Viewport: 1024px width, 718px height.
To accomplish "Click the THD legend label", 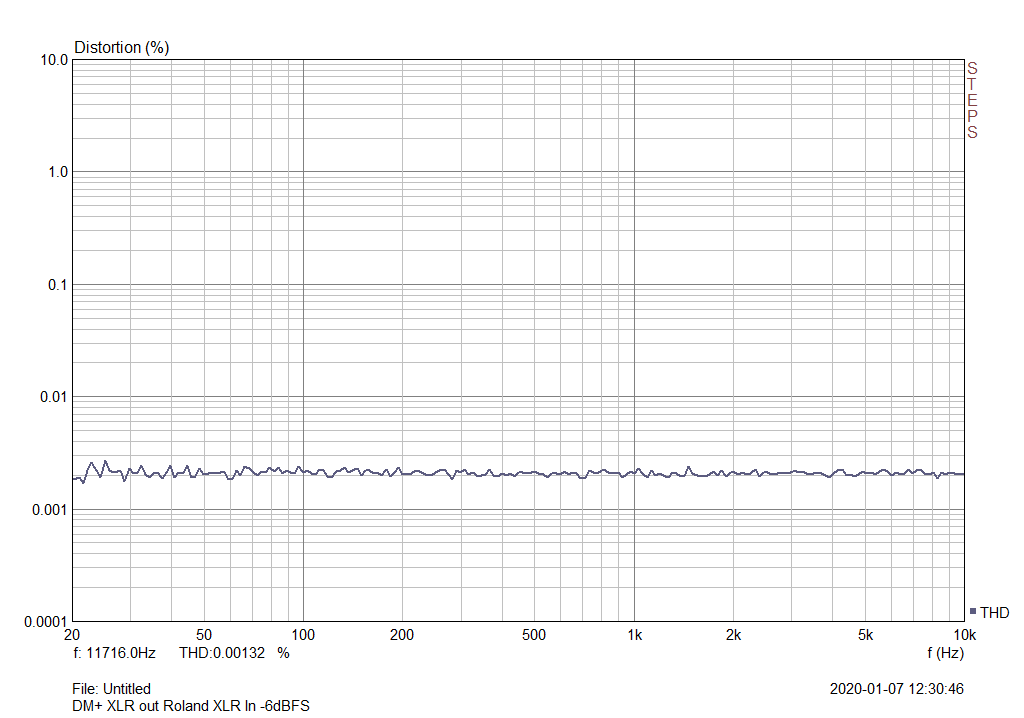I will (x=995, y=613).
